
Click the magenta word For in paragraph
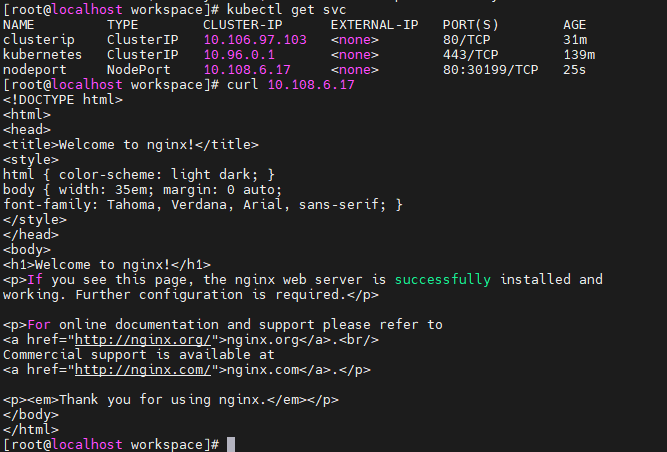pyautogui.click(x=39, y=325)
